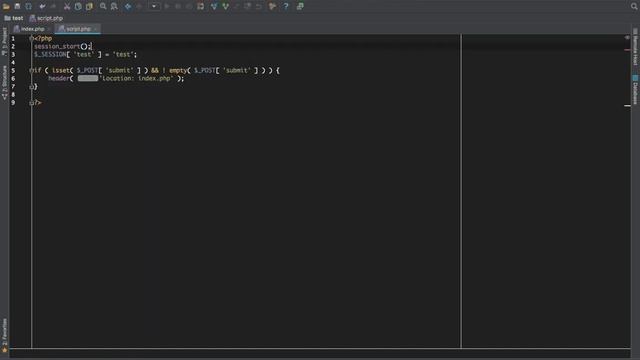This screenshot has height=360, width=640.
Task: Click the 'Location: index.php' string
Action: [x=137, y=78]
